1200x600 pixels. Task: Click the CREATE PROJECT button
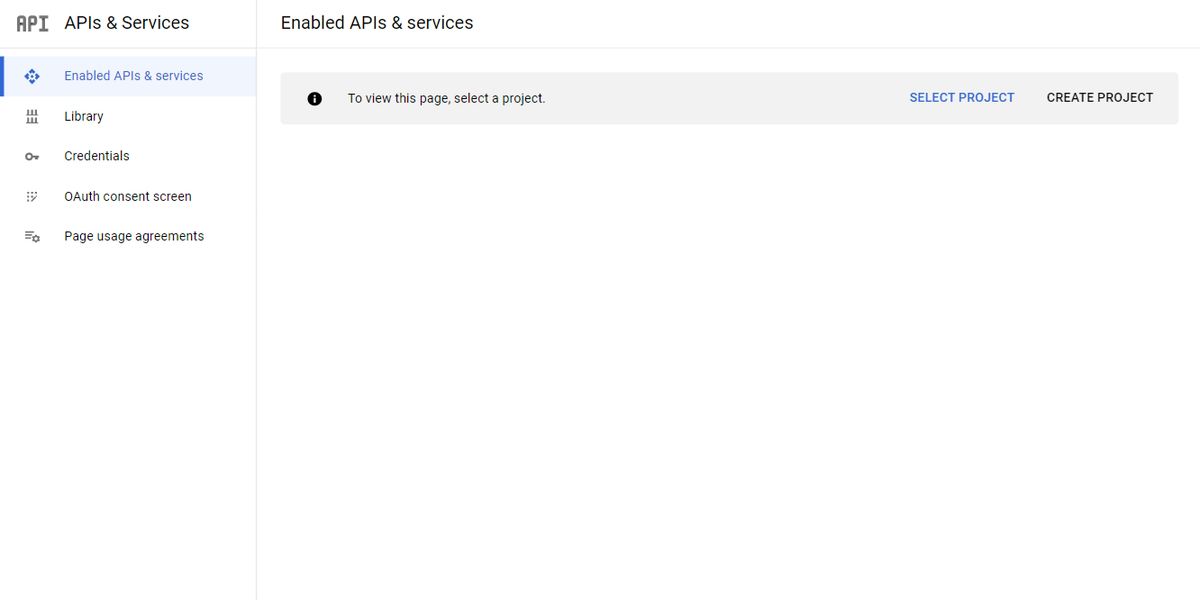[x=1100, y=98]
